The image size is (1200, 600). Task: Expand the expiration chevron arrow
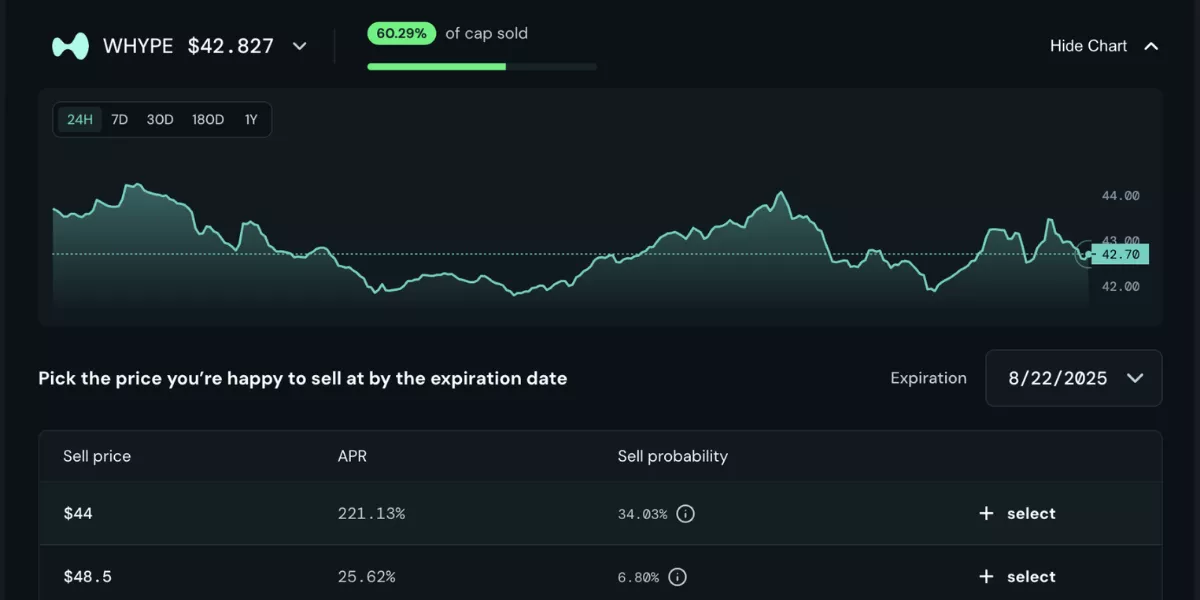[x=1135, y=379]
